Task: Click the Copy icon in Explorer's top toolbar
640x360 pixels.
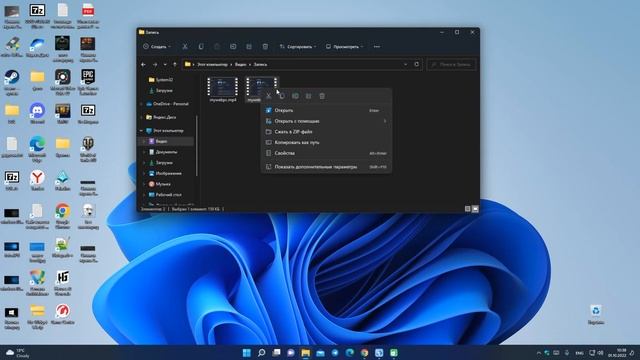Action: (201, 47)
